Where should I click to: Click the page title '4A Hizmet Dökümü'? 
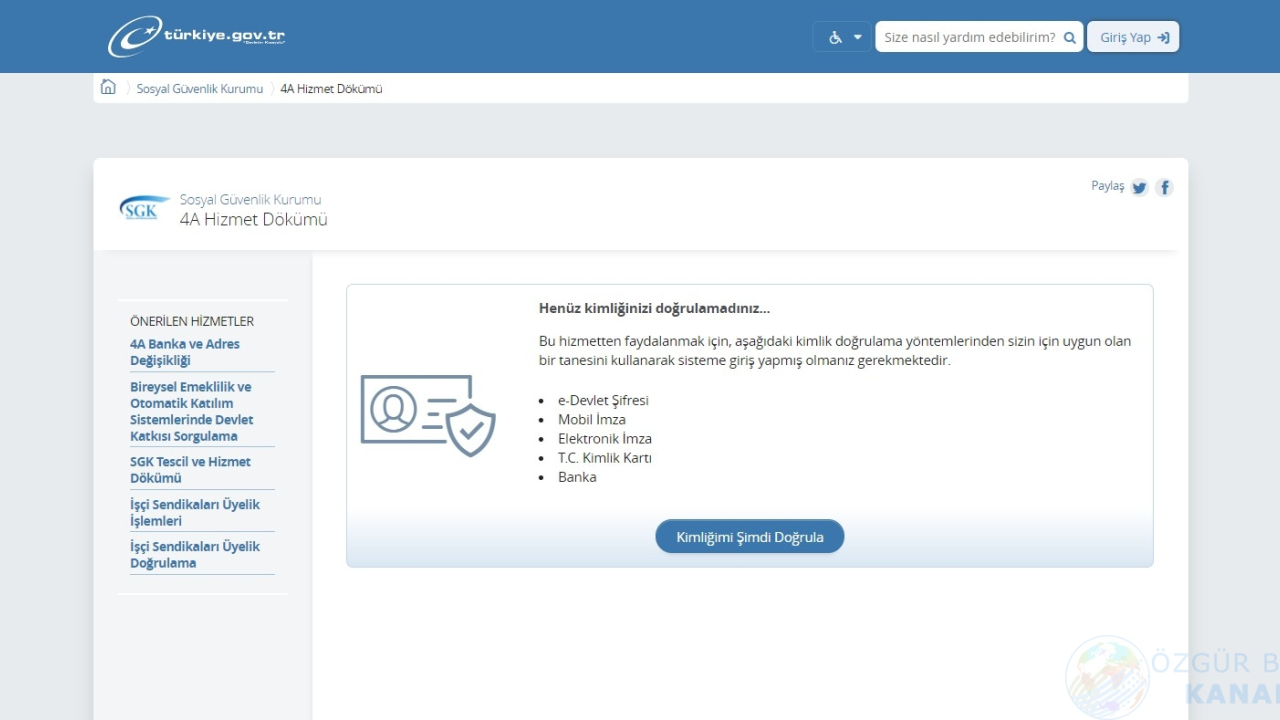click(x=254, y=219)
